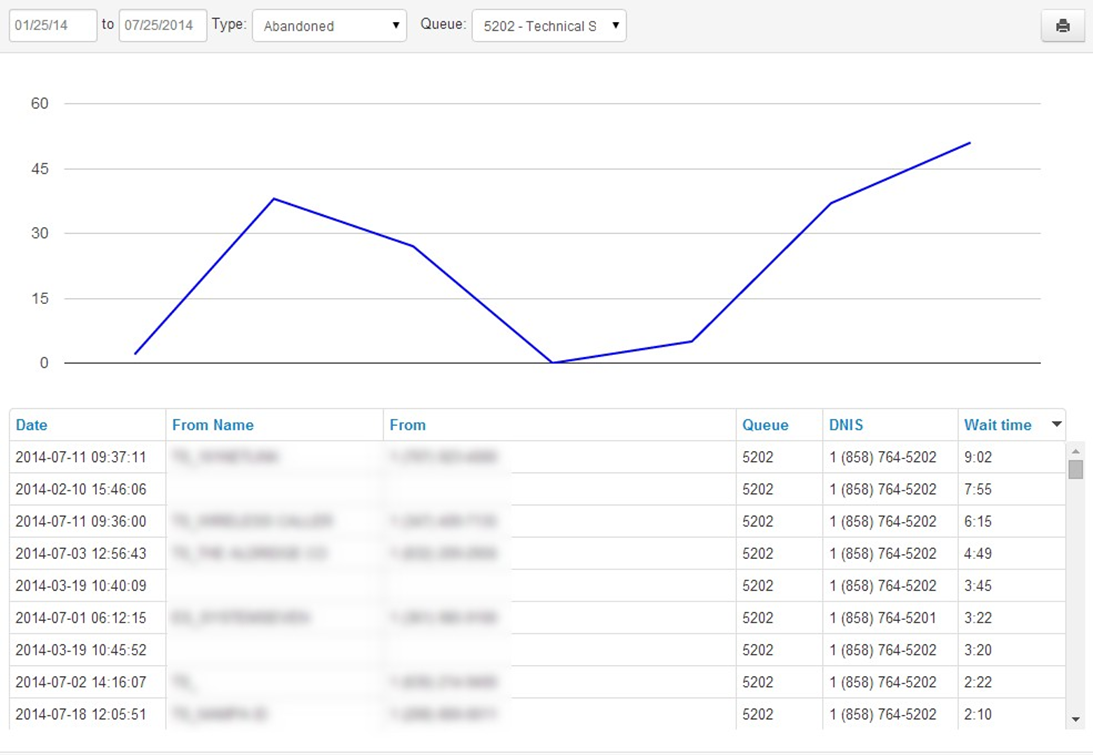
Task: Click the wait time value 9:02
Action: click(977, 457)
